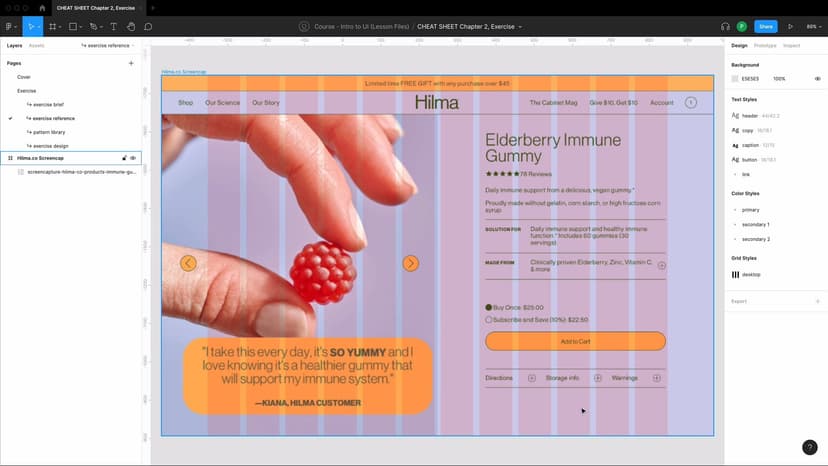Open the Help question mark button
The width and height of the screenshot is (828, 466).
click(810, 448)
